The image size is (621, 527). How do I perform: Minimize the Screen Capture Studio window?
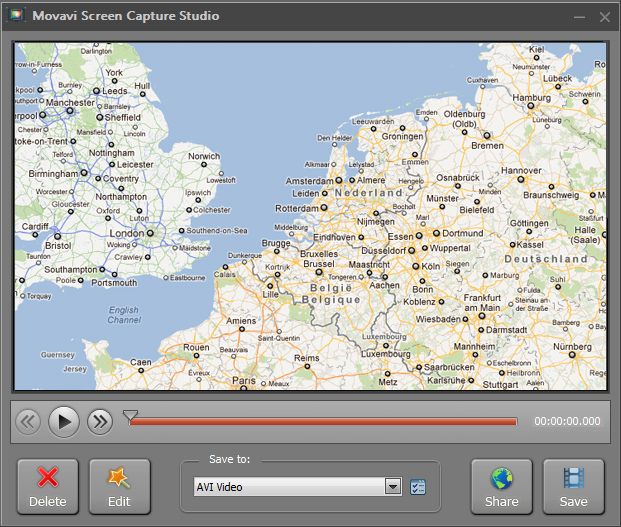coord(579,17)
